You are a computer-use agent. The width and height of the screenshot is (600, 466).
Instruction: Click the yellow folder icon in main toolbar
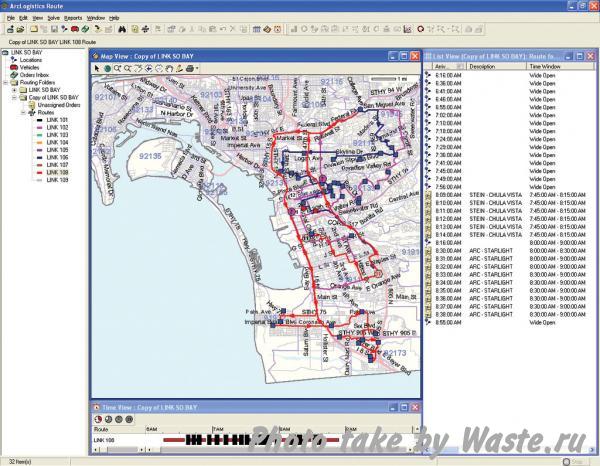[34, 29]
